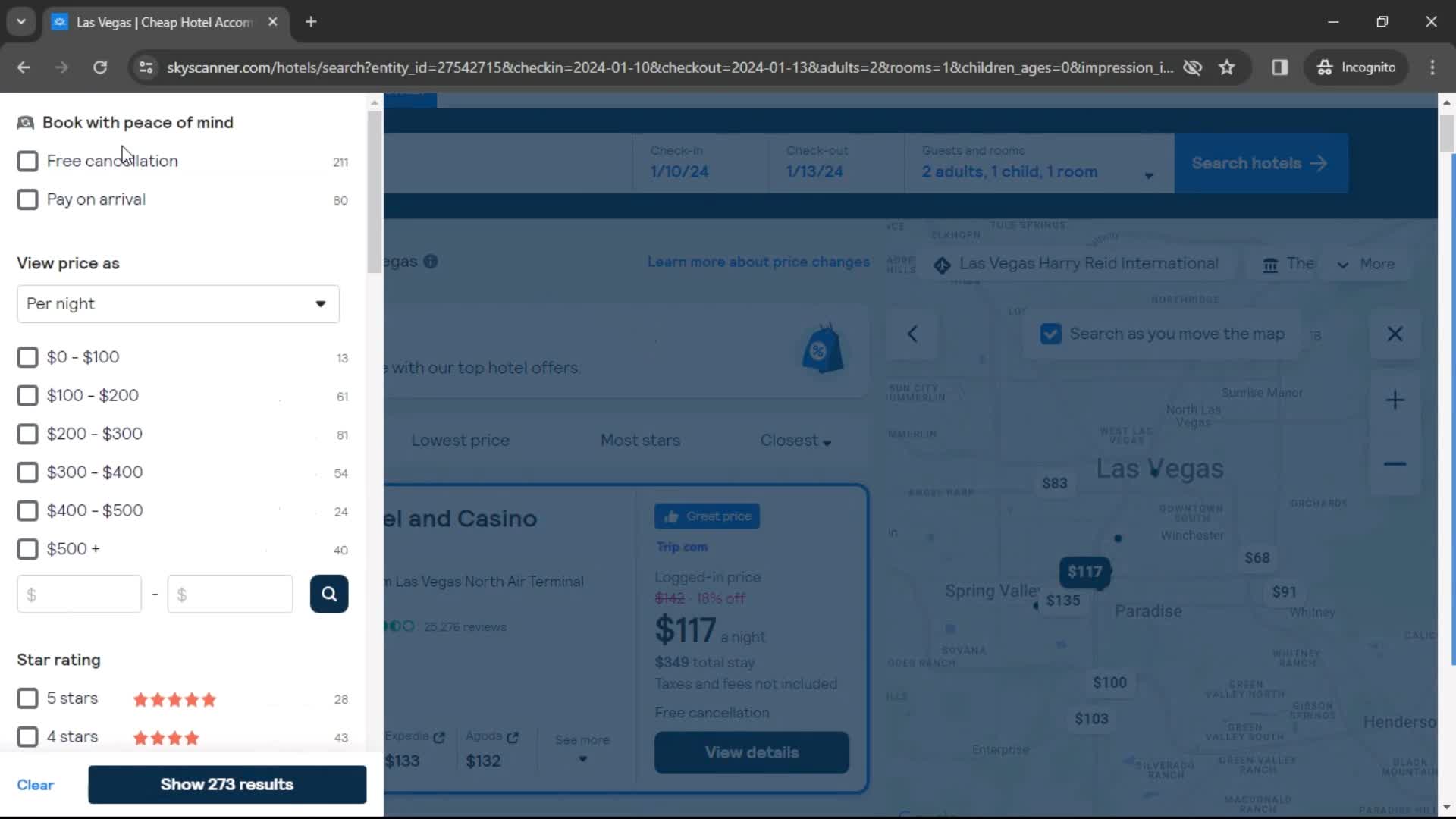
Task: Open Learn more about price changes link
Action: (758, 262)
